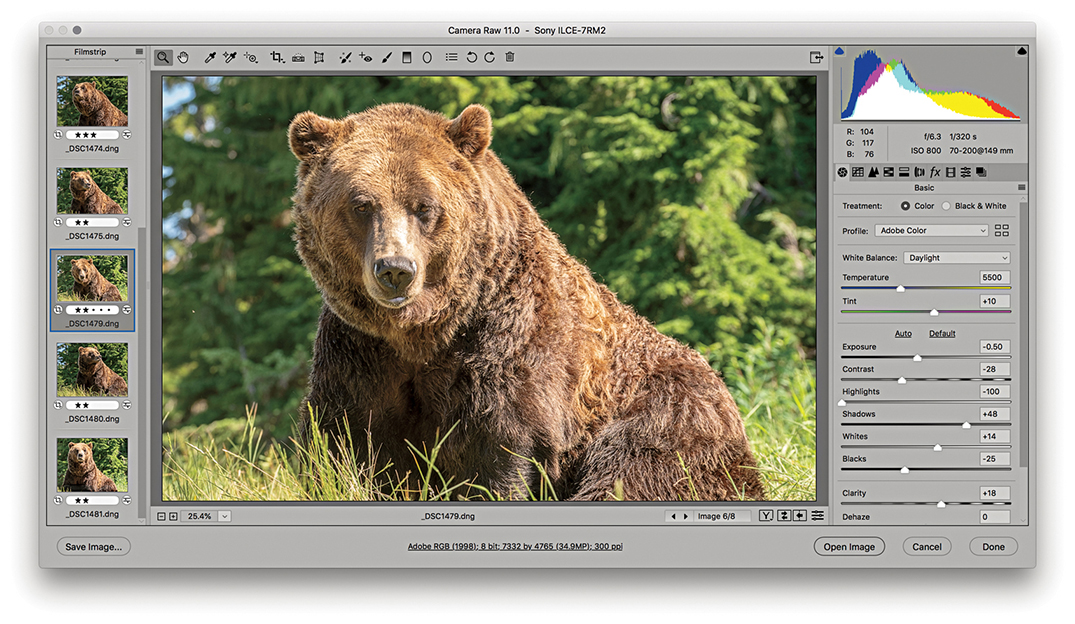This screenshot has height=624, width=1075.
Task: Select the Crop tool
Action: click(277, 58)
